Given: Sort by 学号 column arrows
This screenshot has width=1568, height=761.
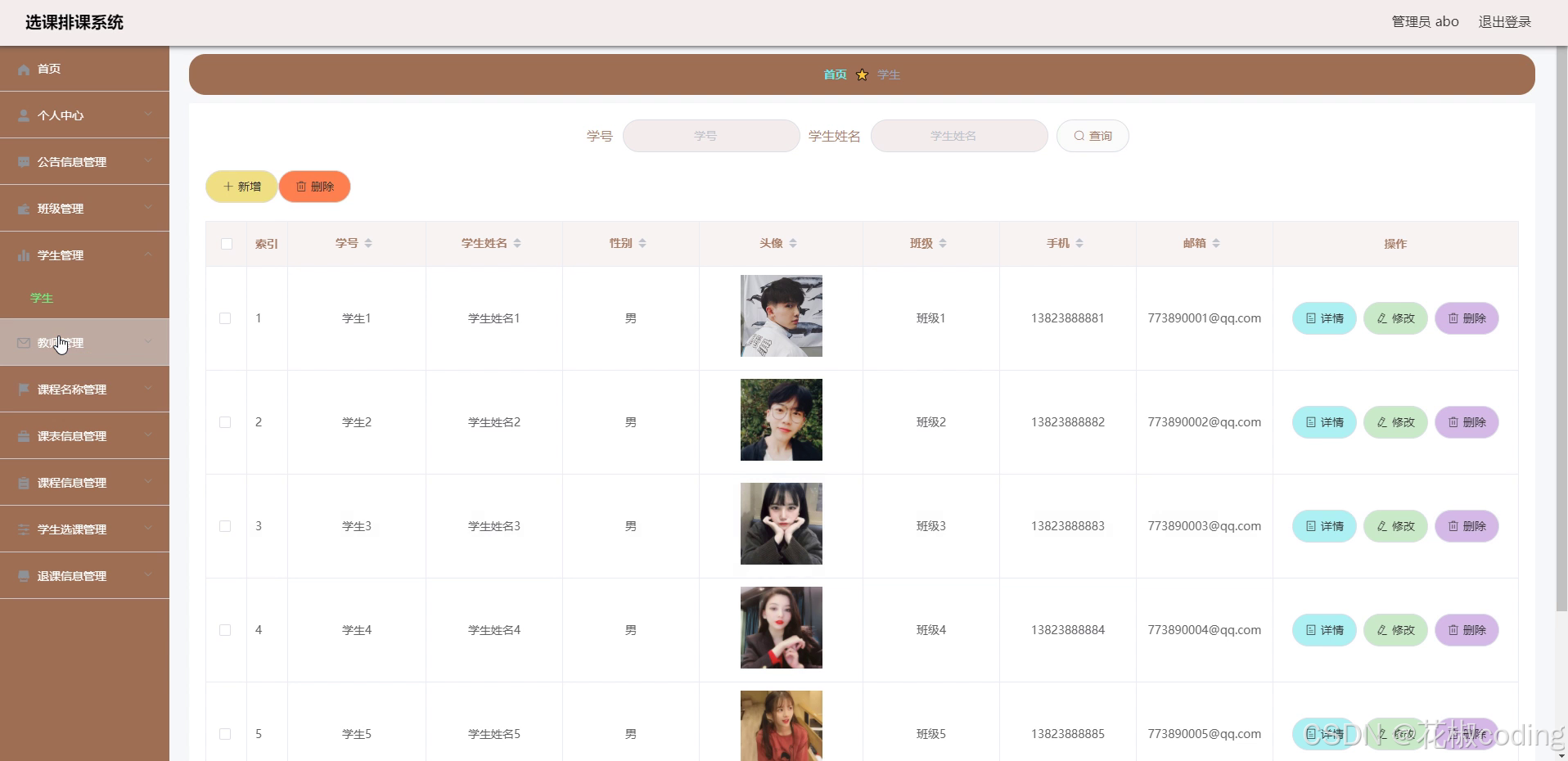Looking at the screenshot, I should (x=368, y=243).
